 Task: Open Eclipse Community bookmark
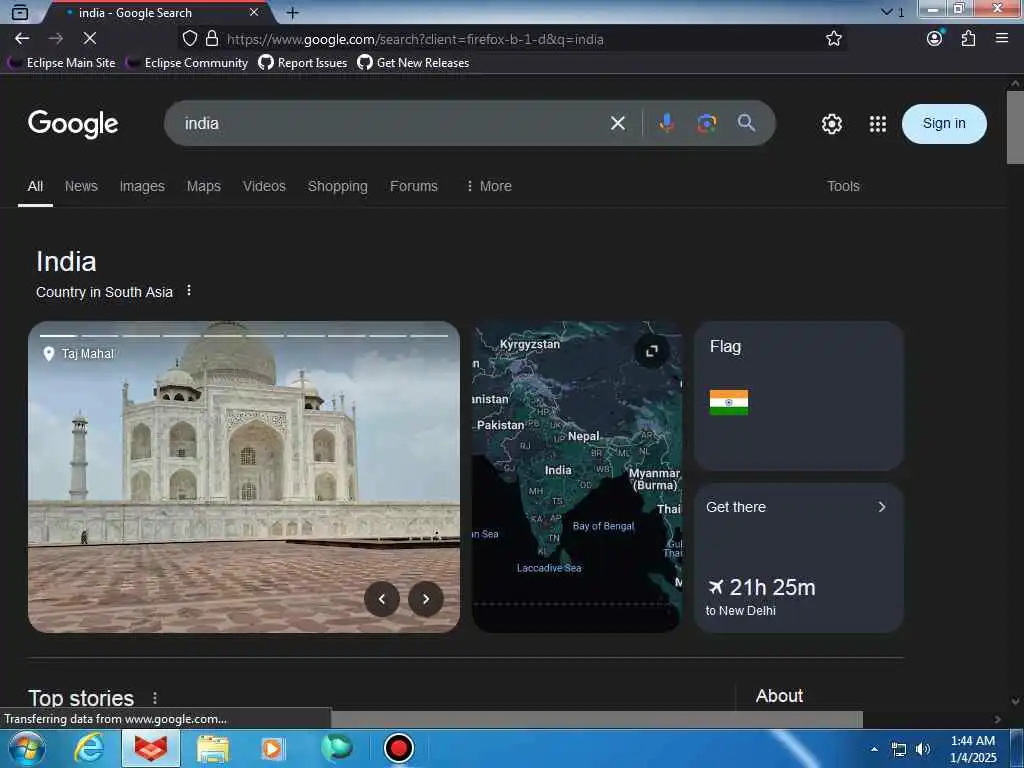[x=187, y=63]
